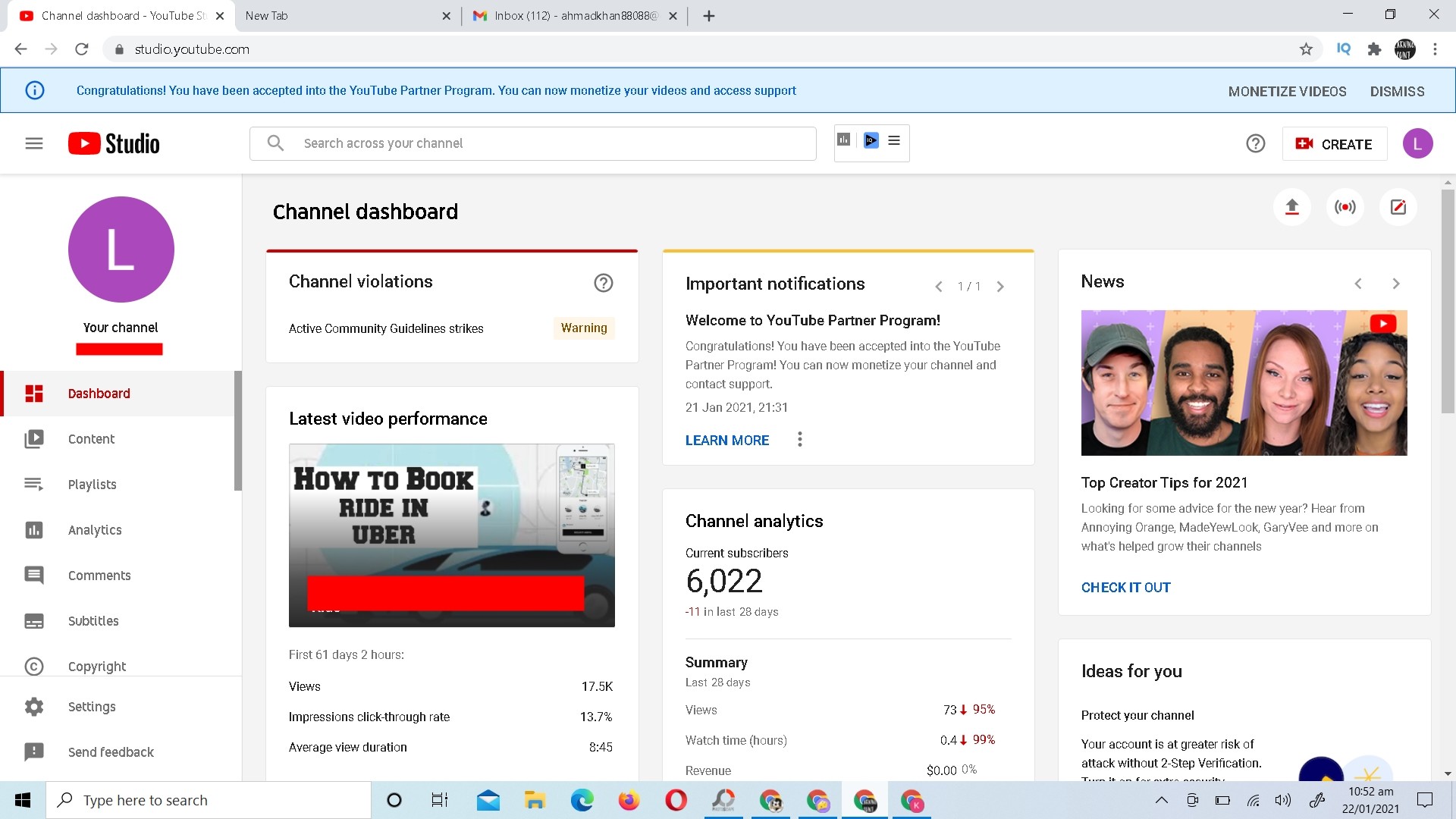Open the hamburger navigation menu
This screenshot has height=819, width=1456.
coord(34,143)
